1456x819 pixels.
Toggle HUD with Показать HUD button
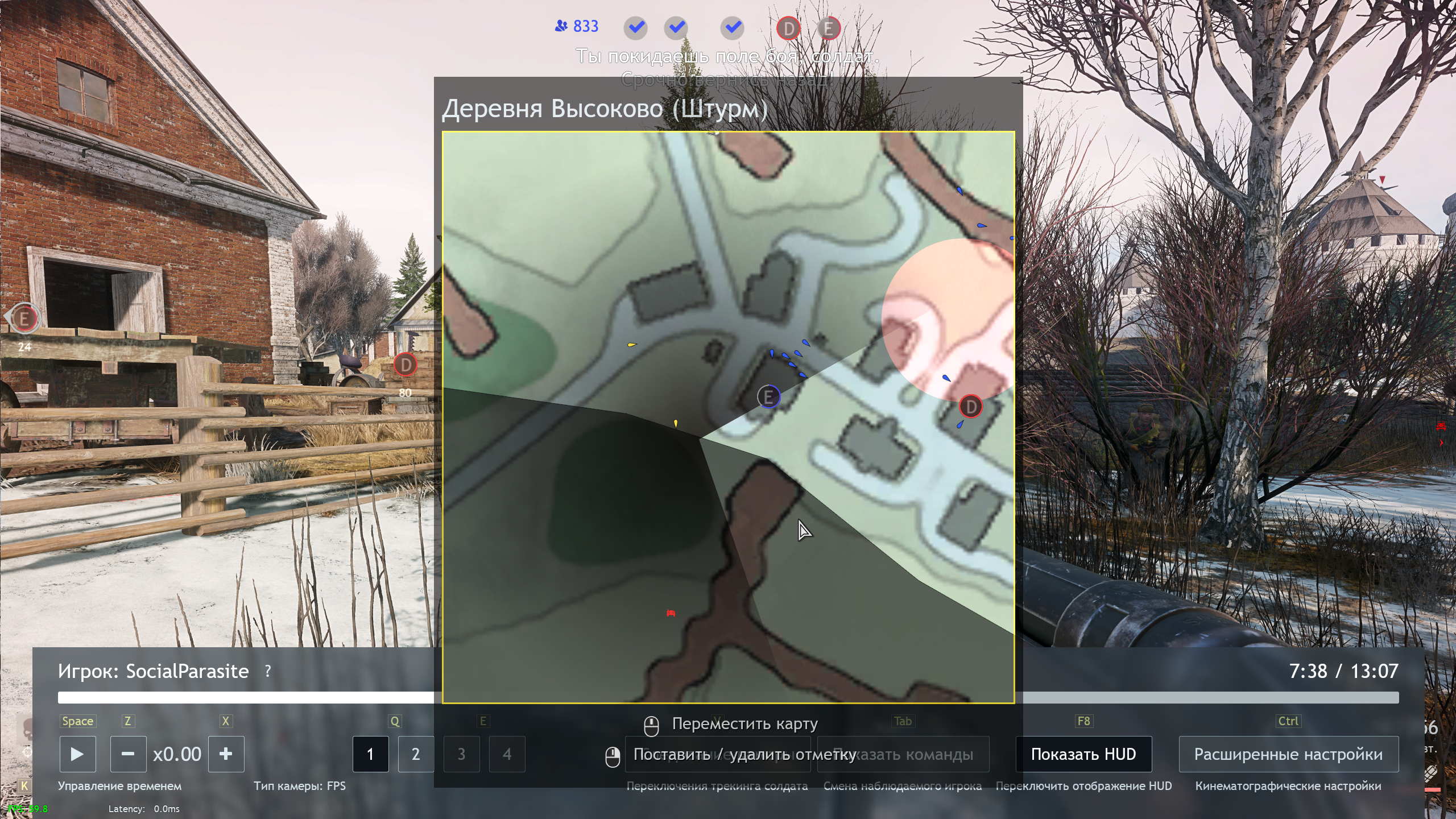1083,754
